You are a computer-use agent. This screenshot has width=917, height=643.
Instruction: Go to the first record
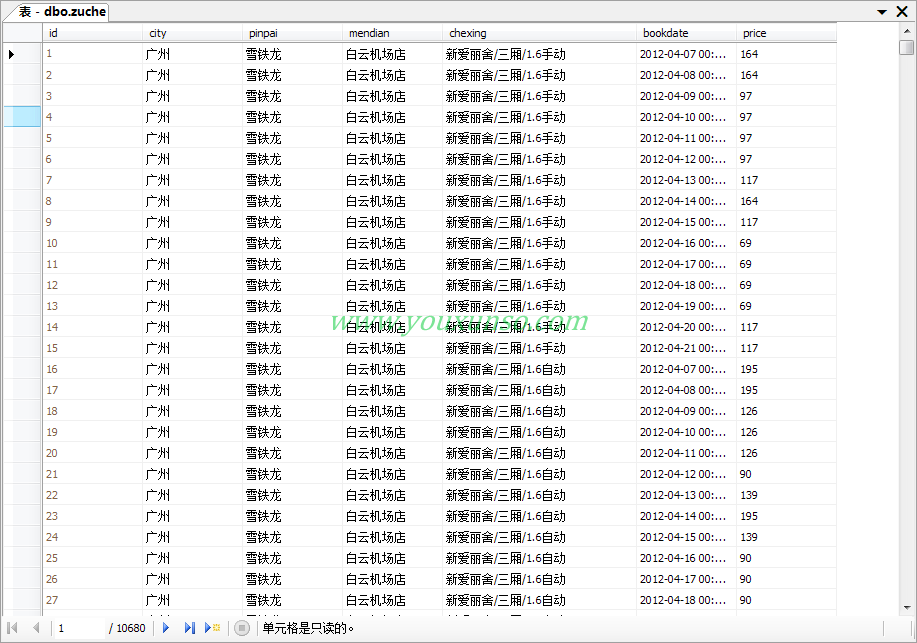[13, 628]
